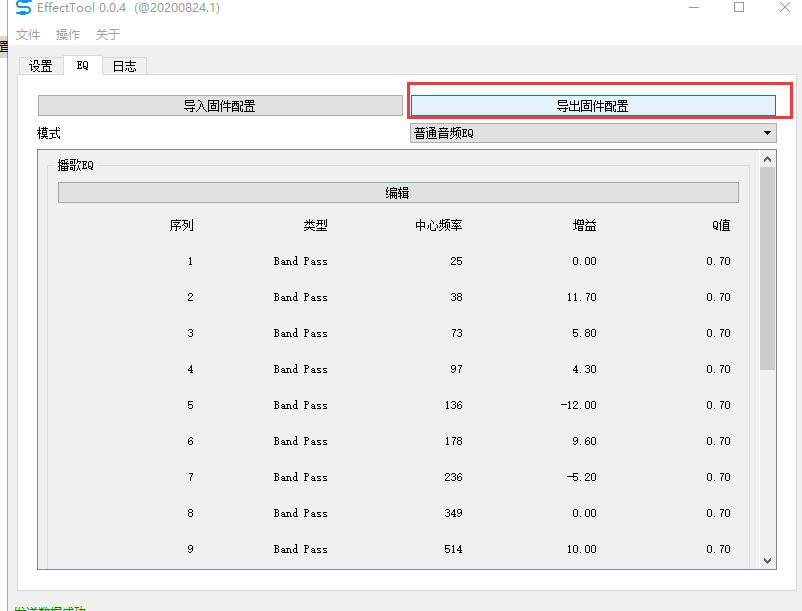The image size is (802, 611).
Task: Click center frequency value 178
Action: pos(454,441)
